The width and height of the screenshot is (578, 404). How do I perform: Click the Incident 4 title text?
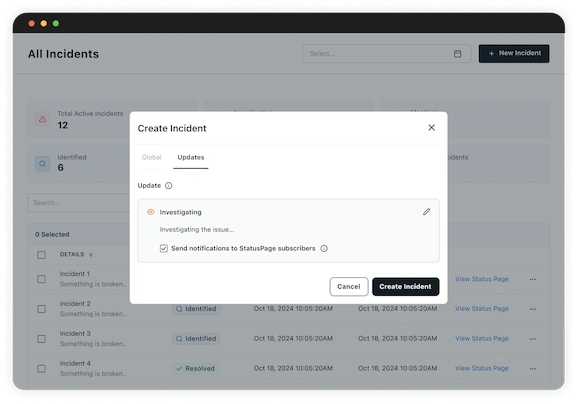pyautogui.click(x=75, y=363)
